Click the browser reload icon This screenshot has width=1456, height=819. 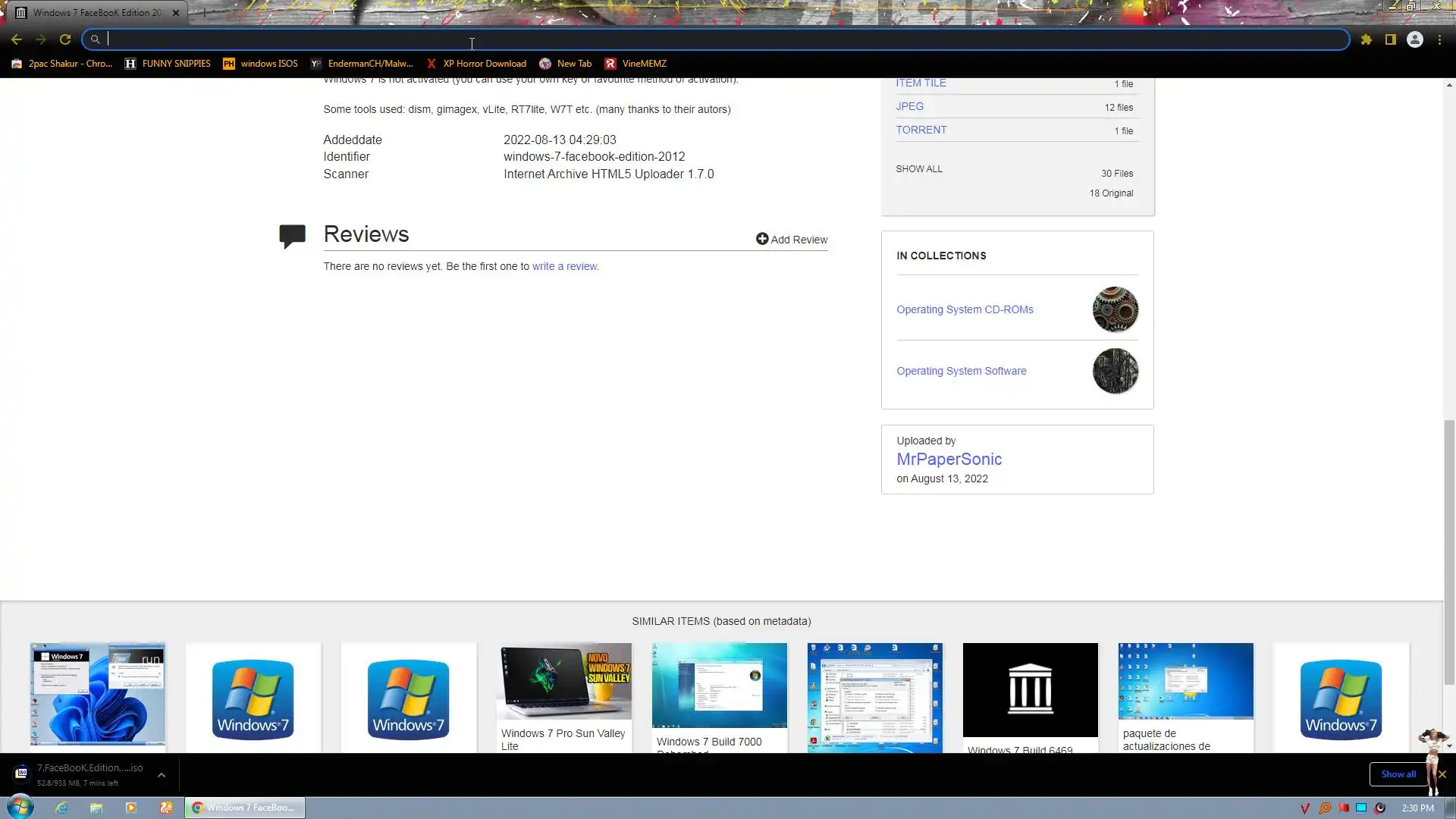(65, 39)
